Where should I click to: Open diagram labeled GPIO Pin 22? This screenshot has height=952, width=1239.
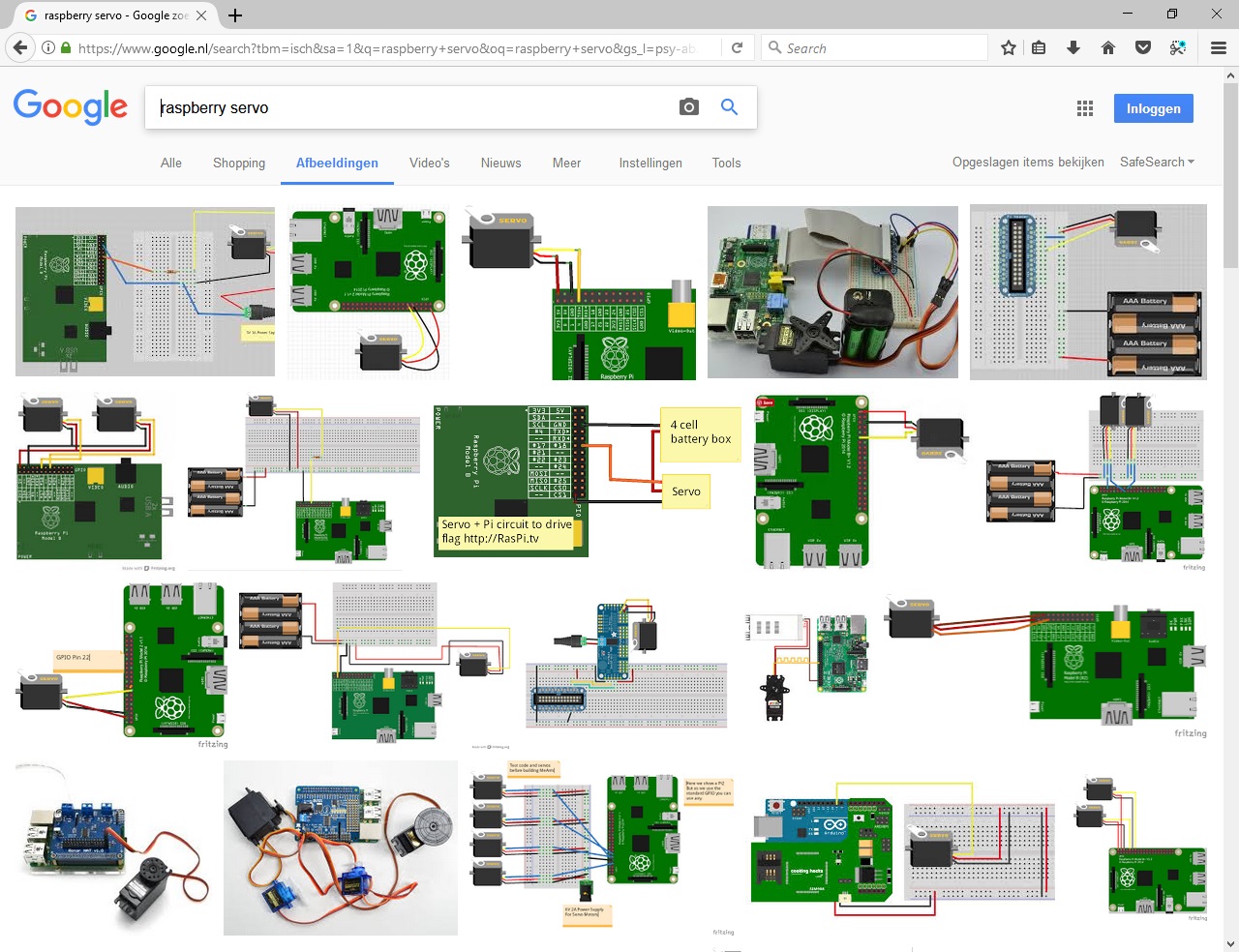click(x=123, y=665)
